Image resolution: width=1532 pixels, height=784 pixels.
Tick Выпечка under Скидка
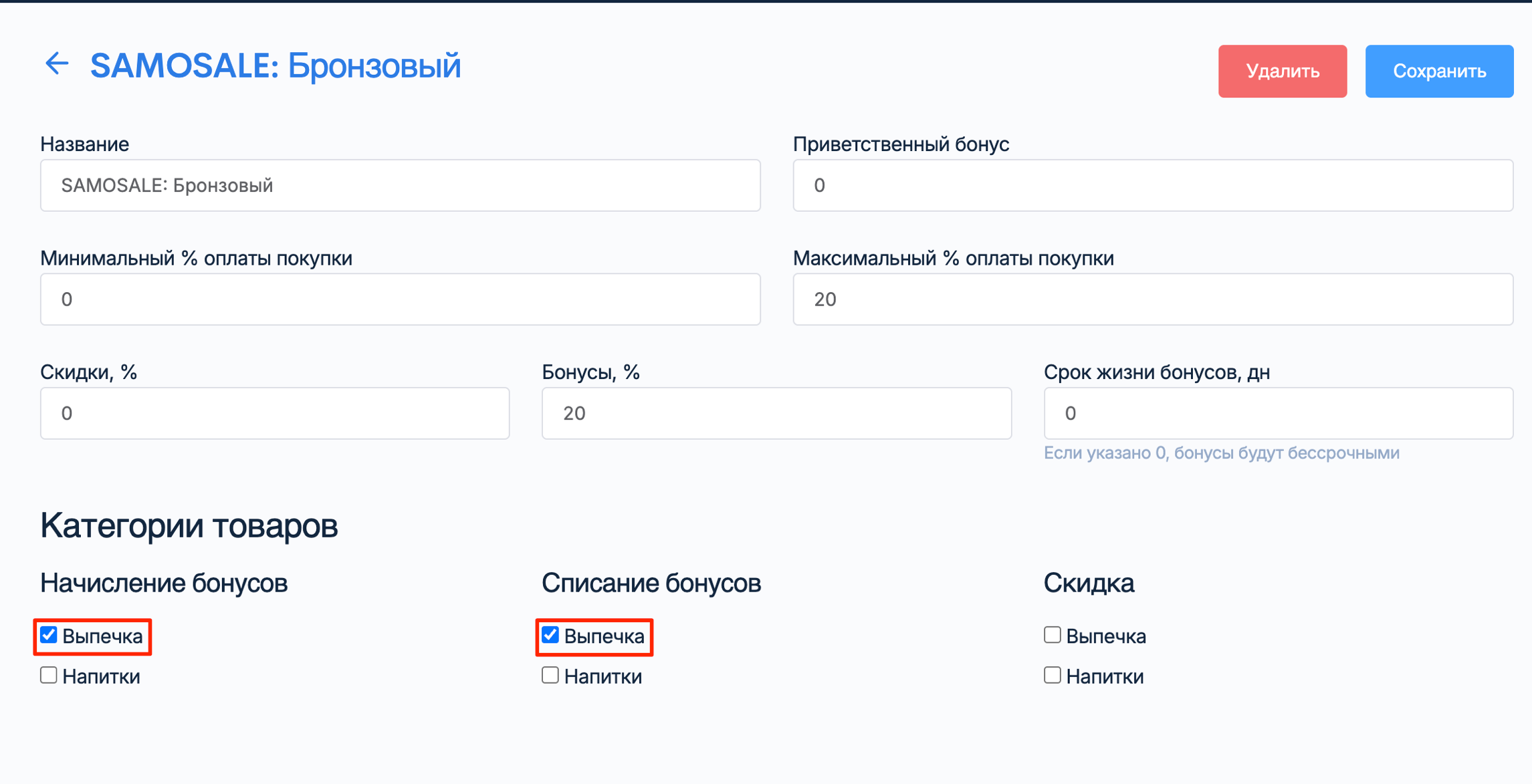[x=1053, y=635]
